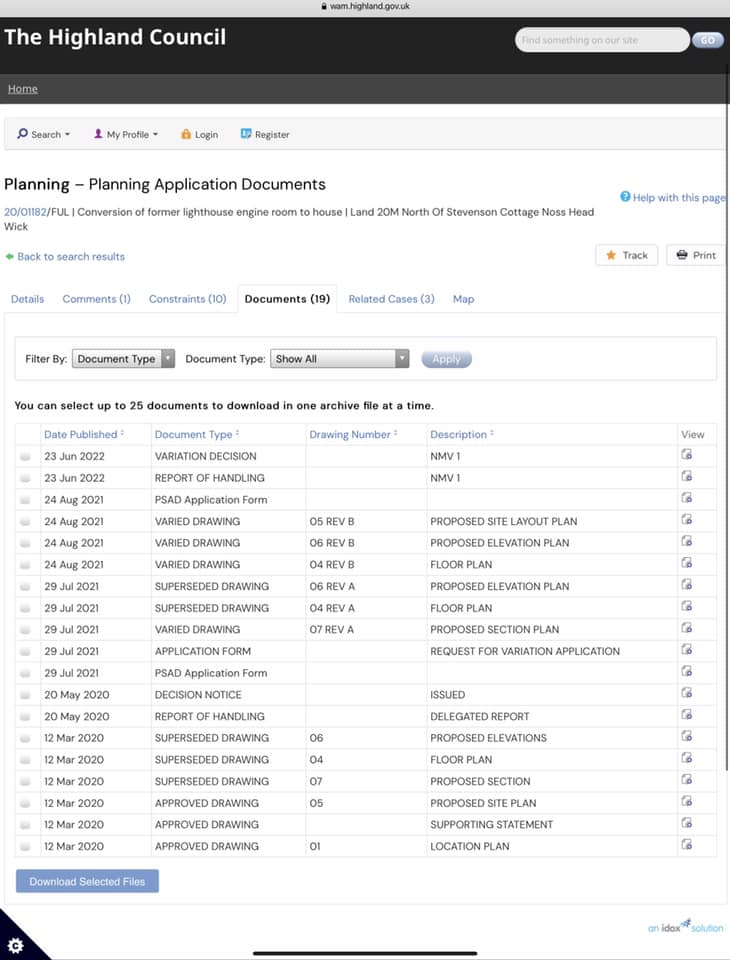The width and height of the screenshot is (730, 960).
Task: Open document for drawing 06 REV B
Action: point(687,542)
